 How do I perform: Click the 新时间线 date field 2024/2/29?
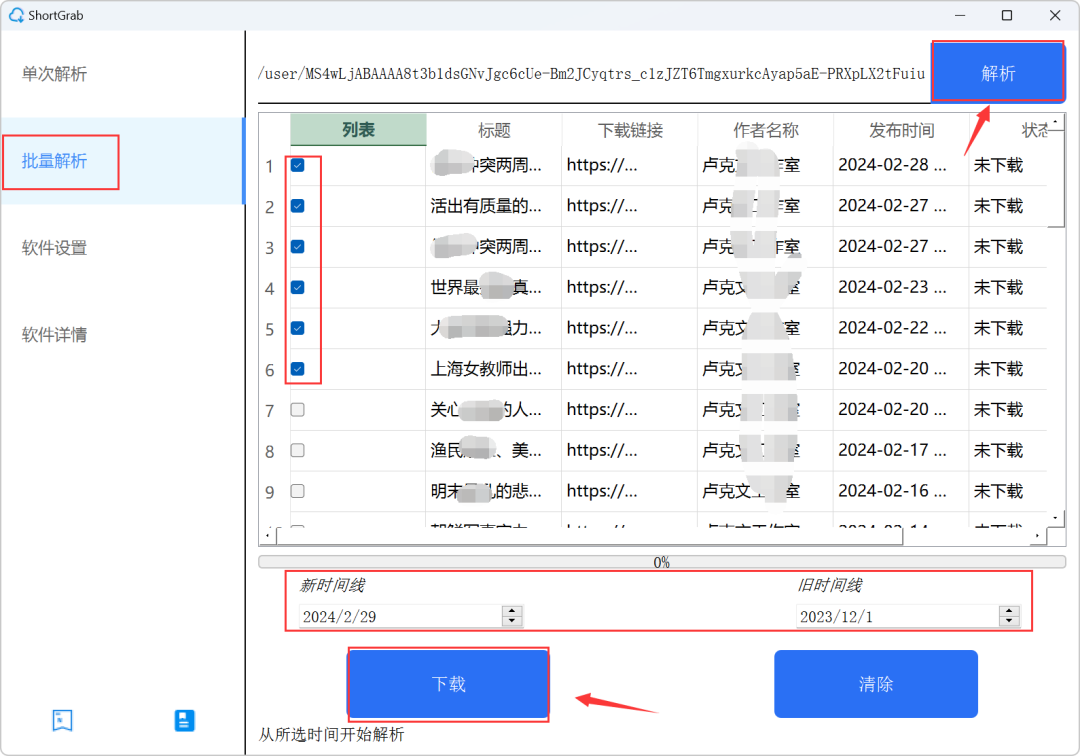[402, 616]
